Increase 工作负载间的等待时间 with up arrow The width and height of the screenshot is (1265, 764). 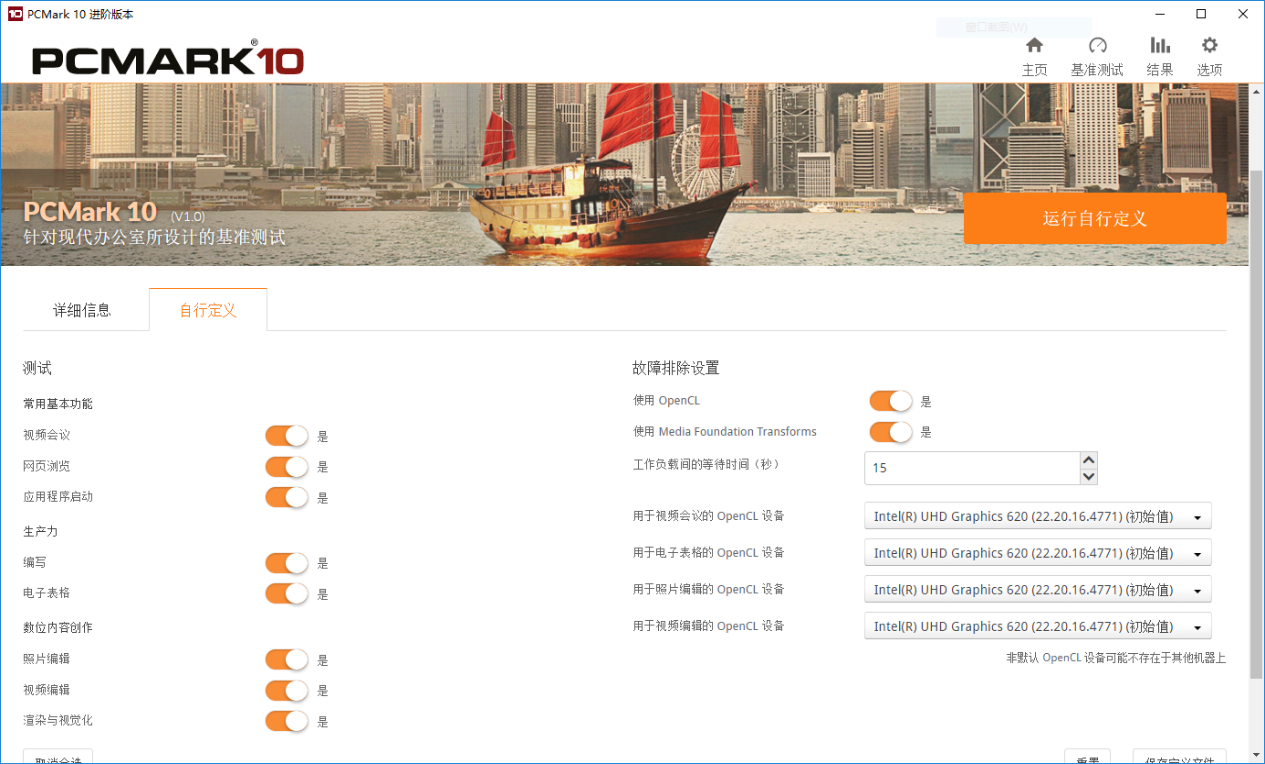pos(1089,459)
